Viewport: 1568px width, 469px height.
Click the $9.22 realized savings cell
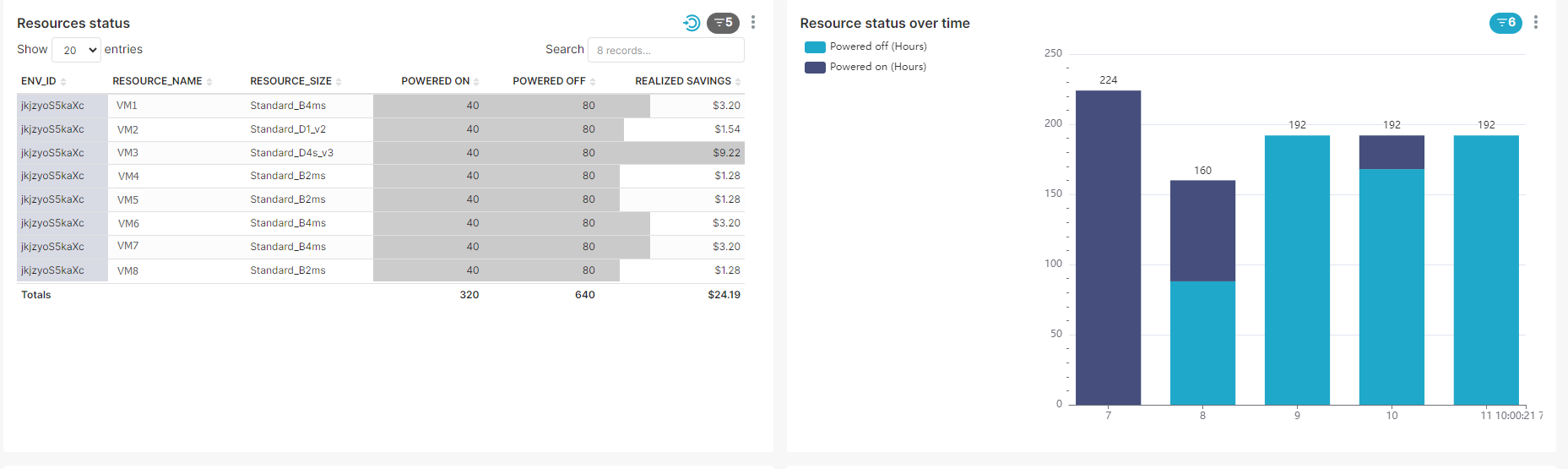(x=726, y=153)
